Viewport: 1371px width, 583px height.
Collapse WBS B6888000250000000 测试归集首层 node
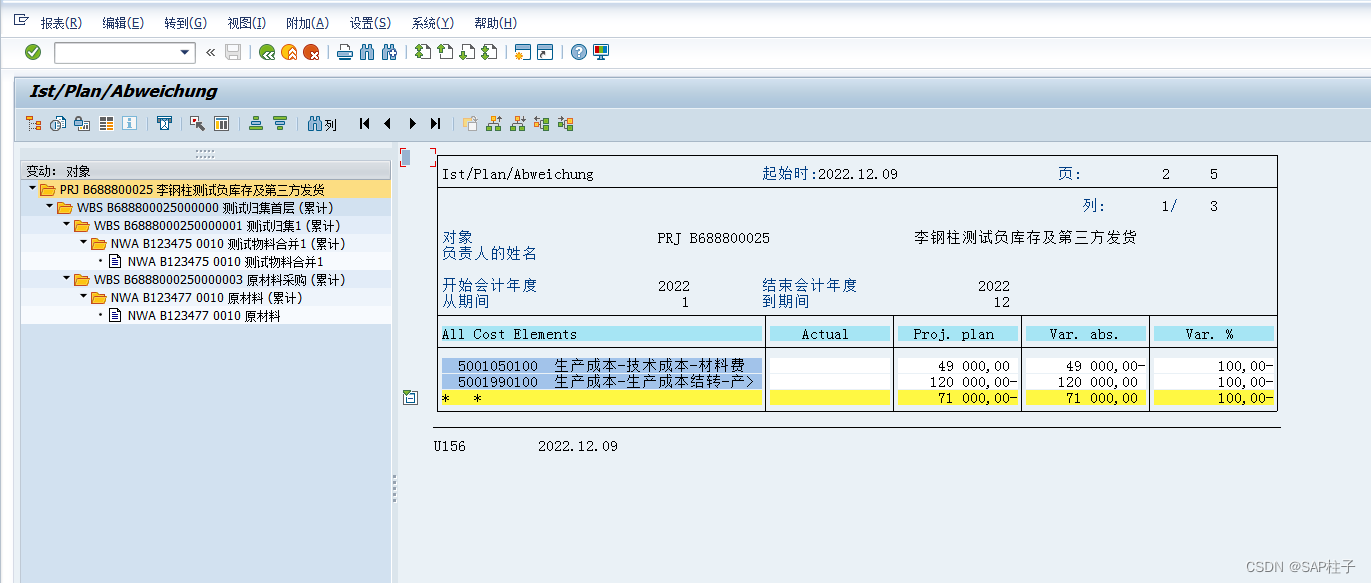[x=50, y=207]
